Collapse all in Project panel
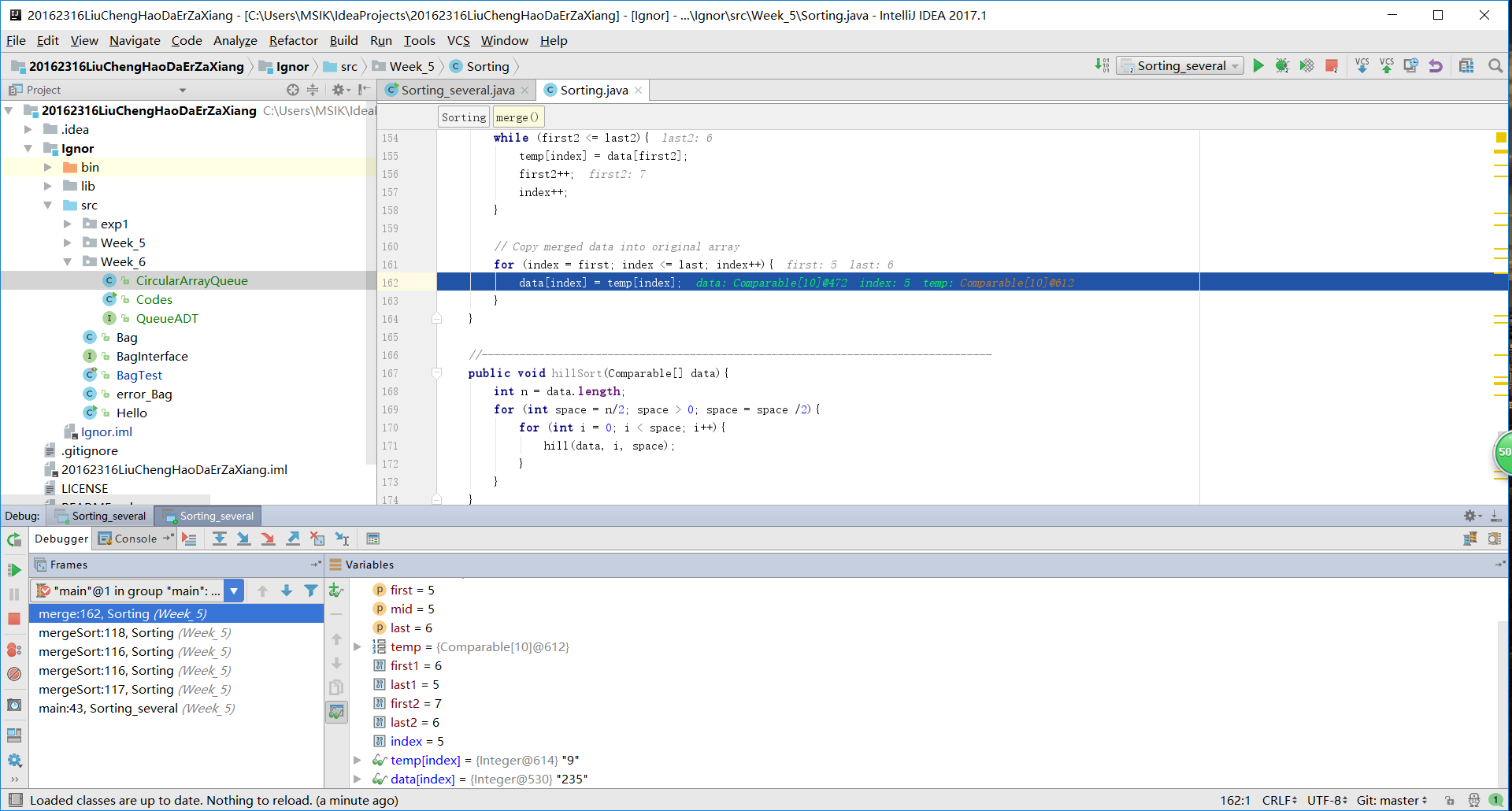Image resolution: width=1512 pixels, height=811 pixels. tap(313, 90)
